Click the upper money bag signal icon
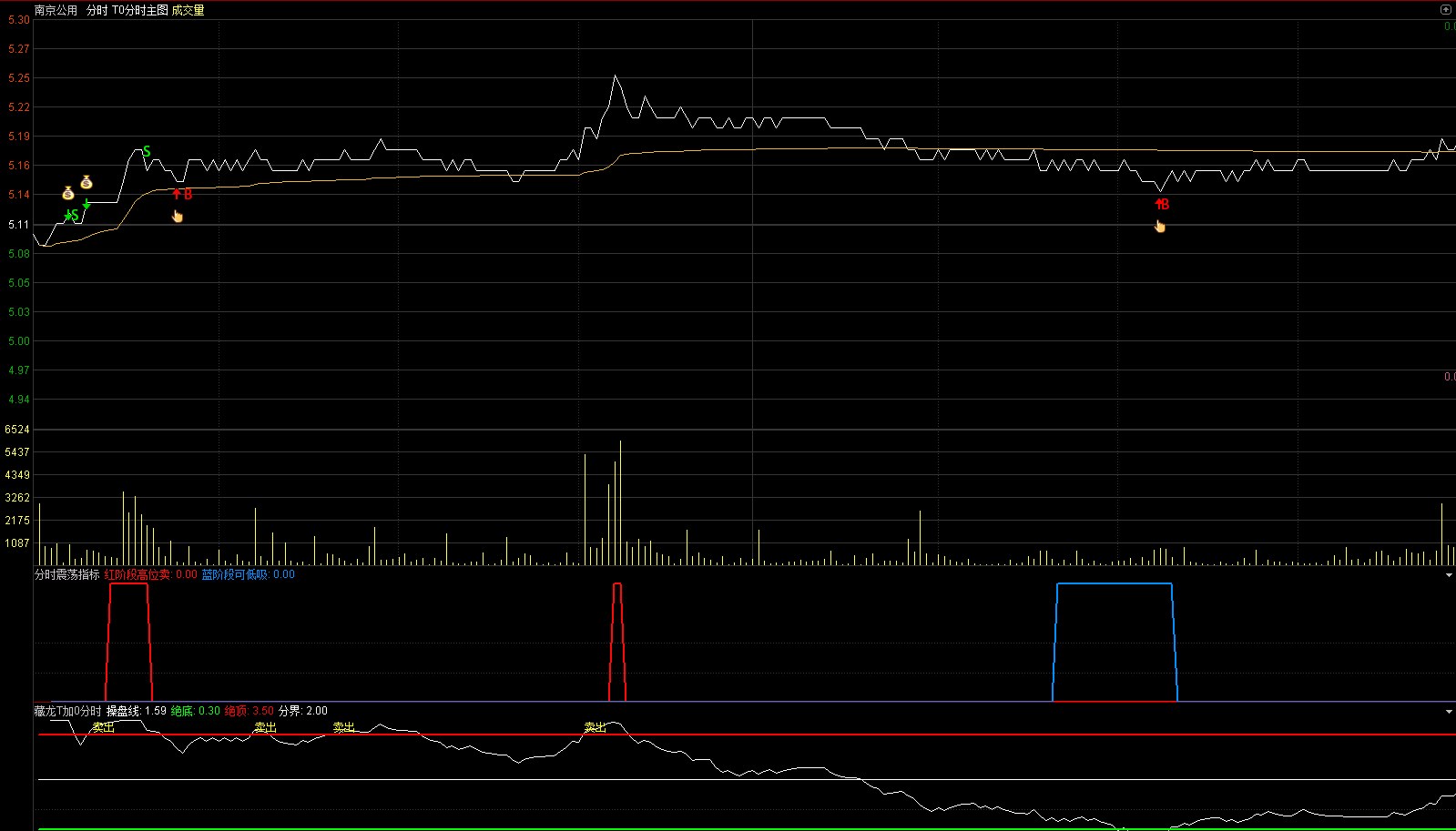The height and width of the screenshot is (831, 1456). point(87,182)
